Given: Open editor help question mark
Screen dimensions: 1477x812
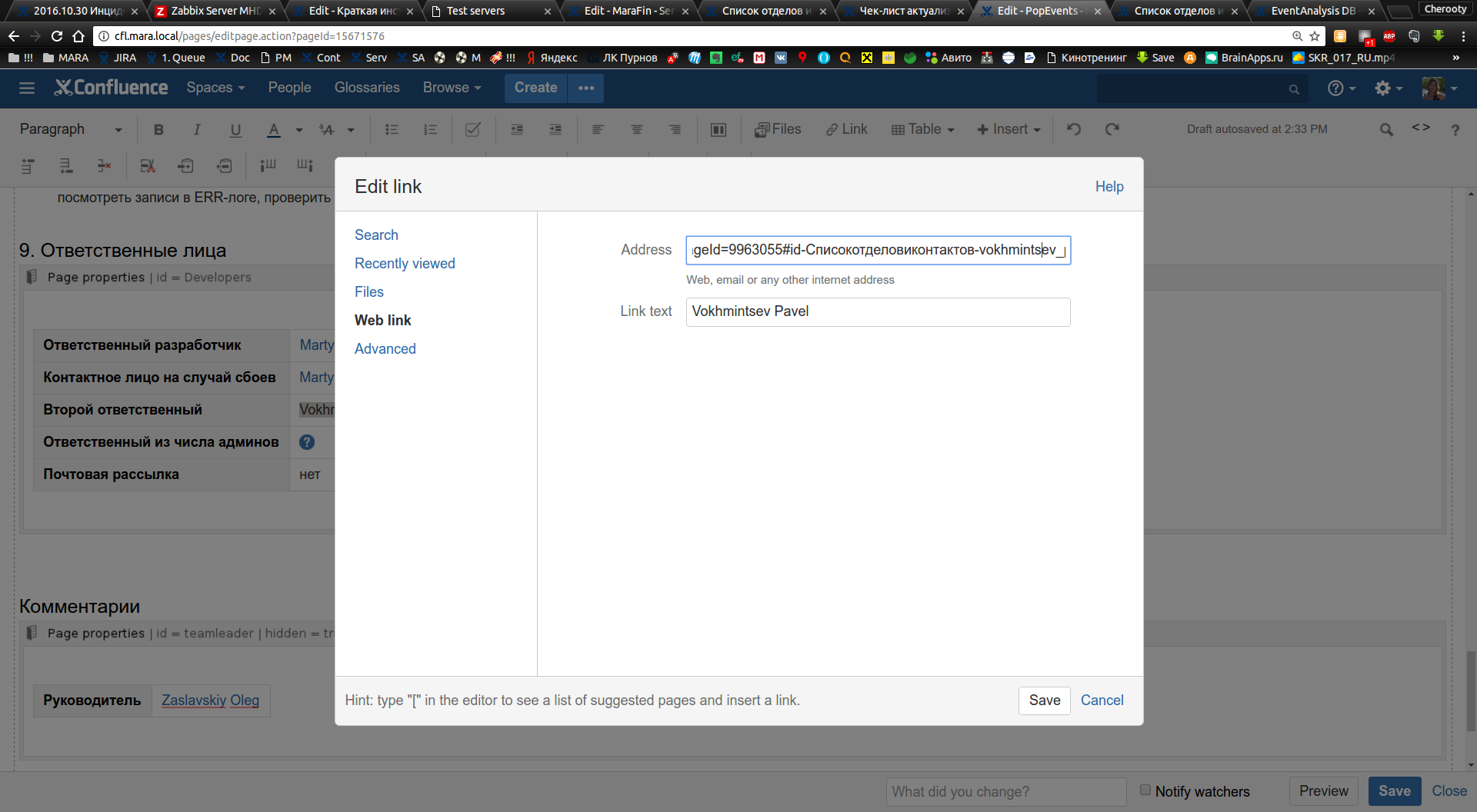Looking at the screenshot, I should [x=1455, y=130].
